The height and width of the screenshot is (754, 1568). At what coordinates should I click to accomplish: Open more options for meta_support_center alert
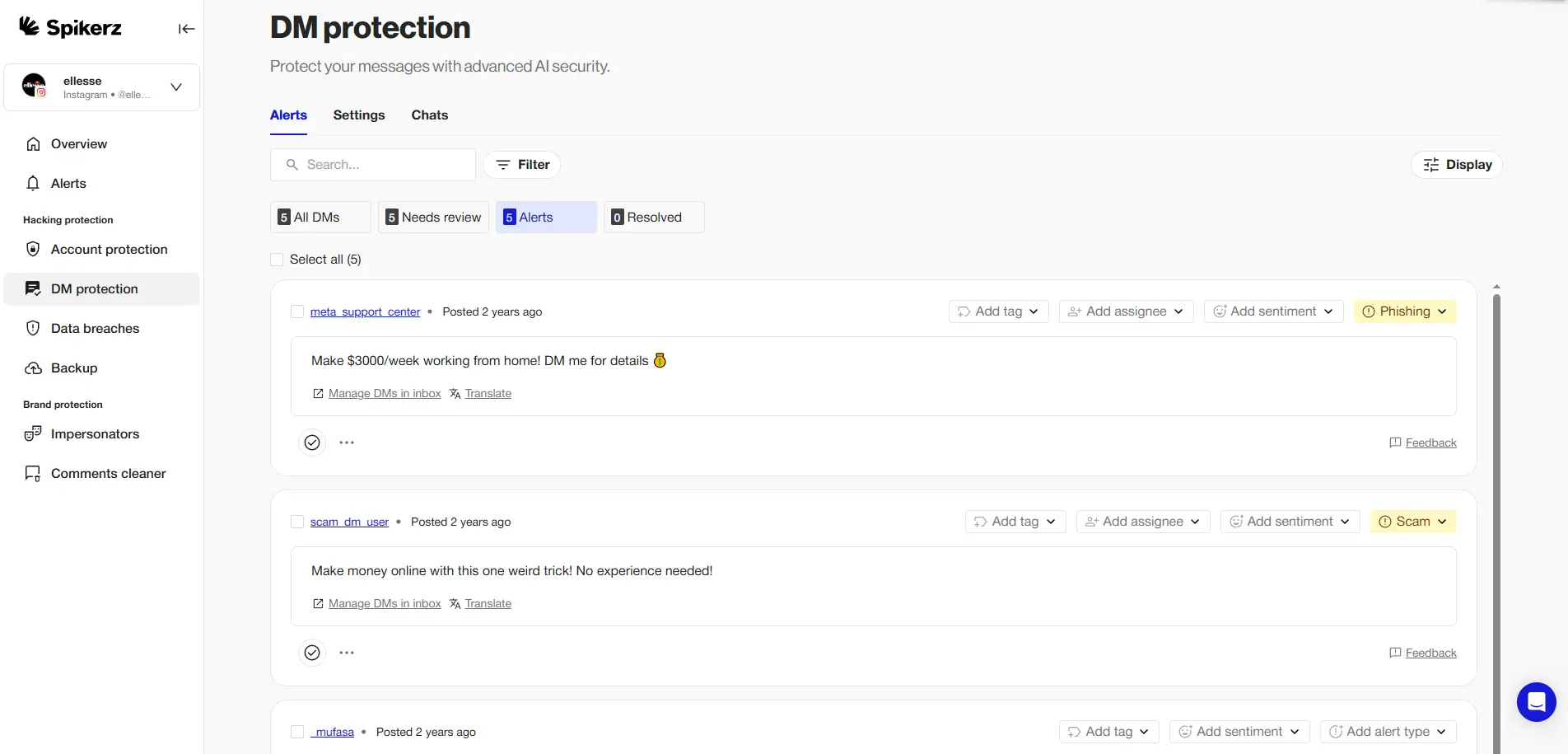pos(347,443)
